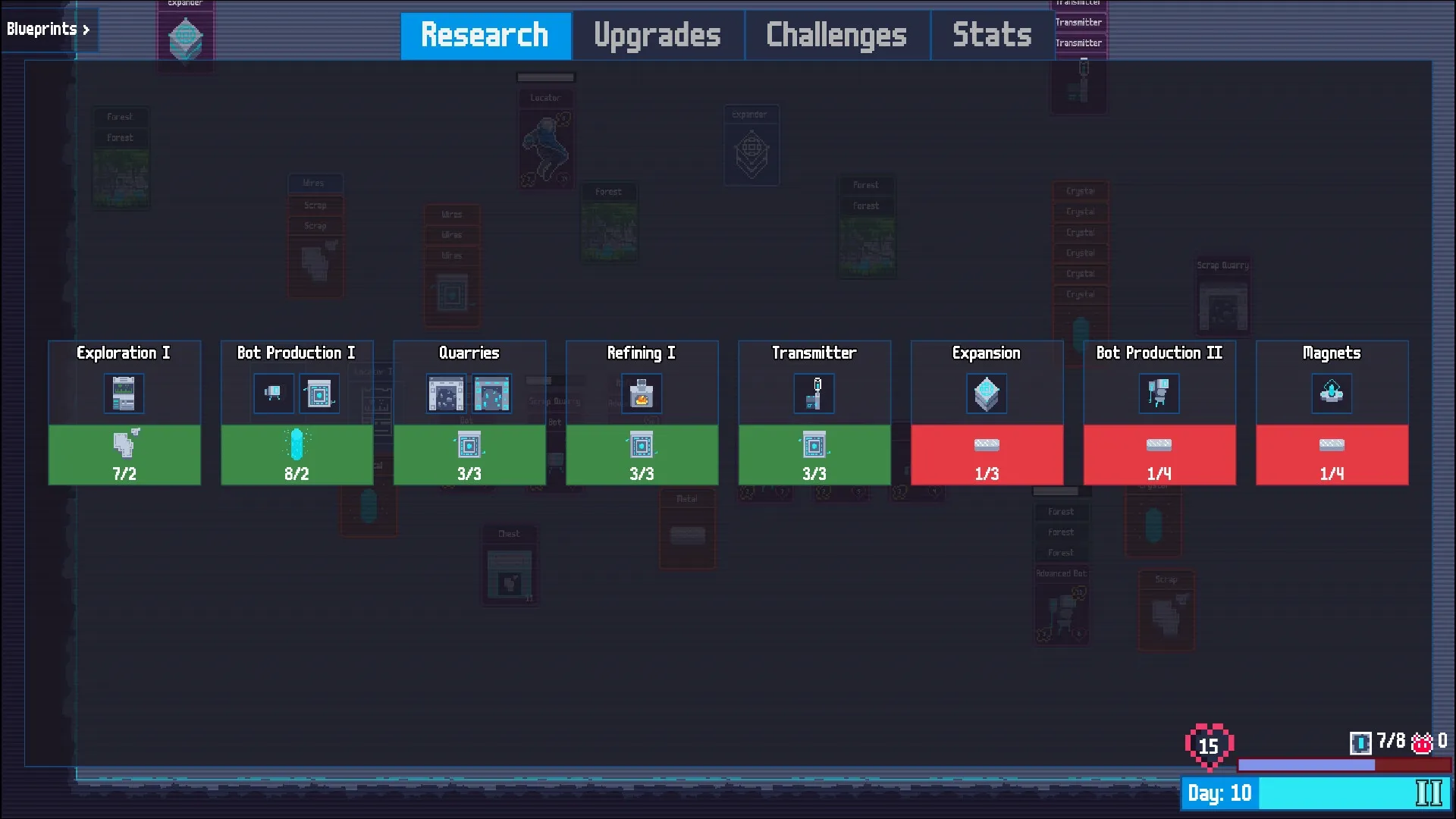Click the Day: 10 progress bar
The width and height of the screenshot is (1456, 819).
tap(1315, 793)
